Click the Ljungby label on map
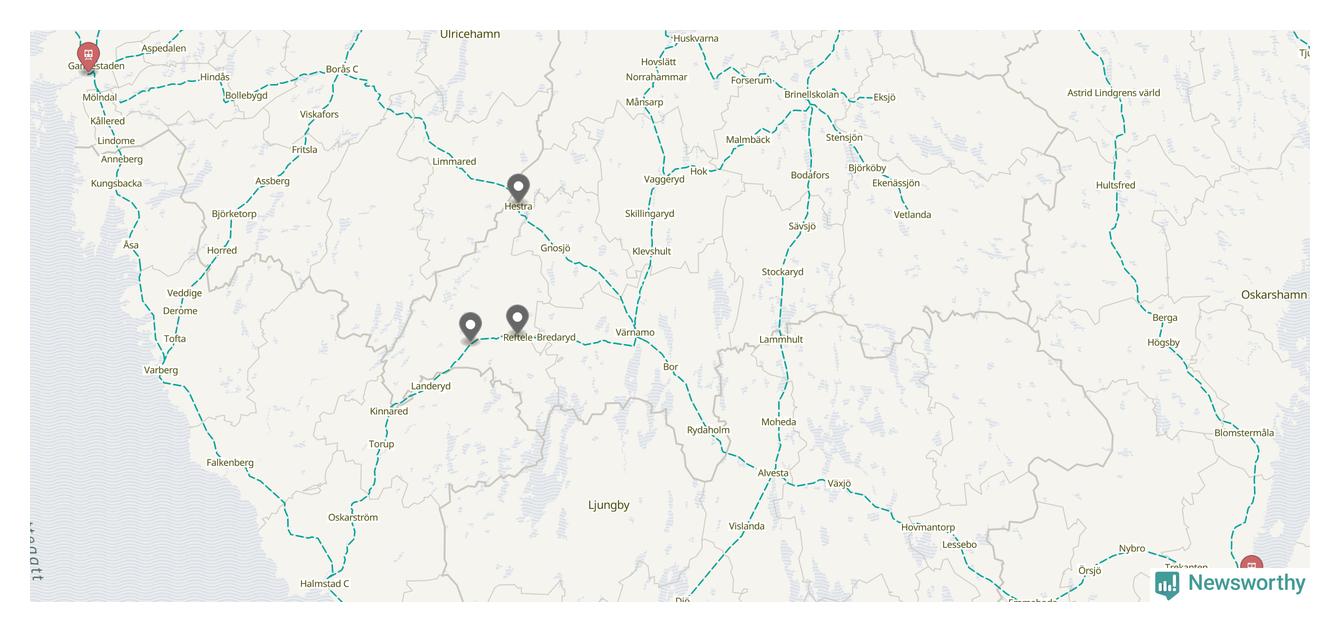 (609, 505)
